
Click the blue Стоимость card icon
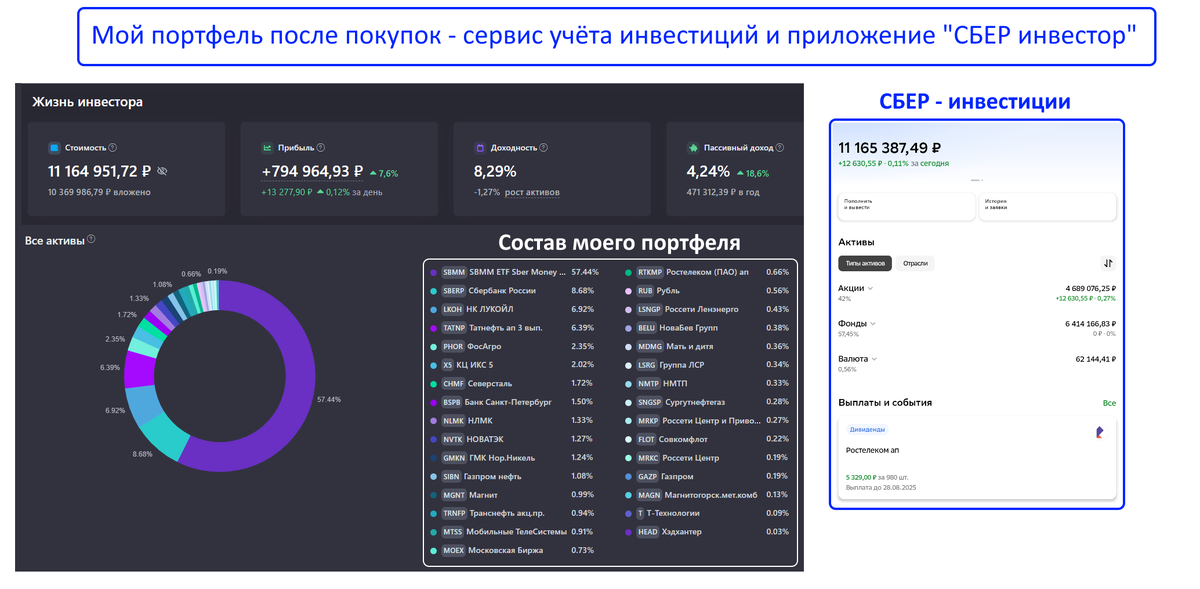click(x=54, y=147)
